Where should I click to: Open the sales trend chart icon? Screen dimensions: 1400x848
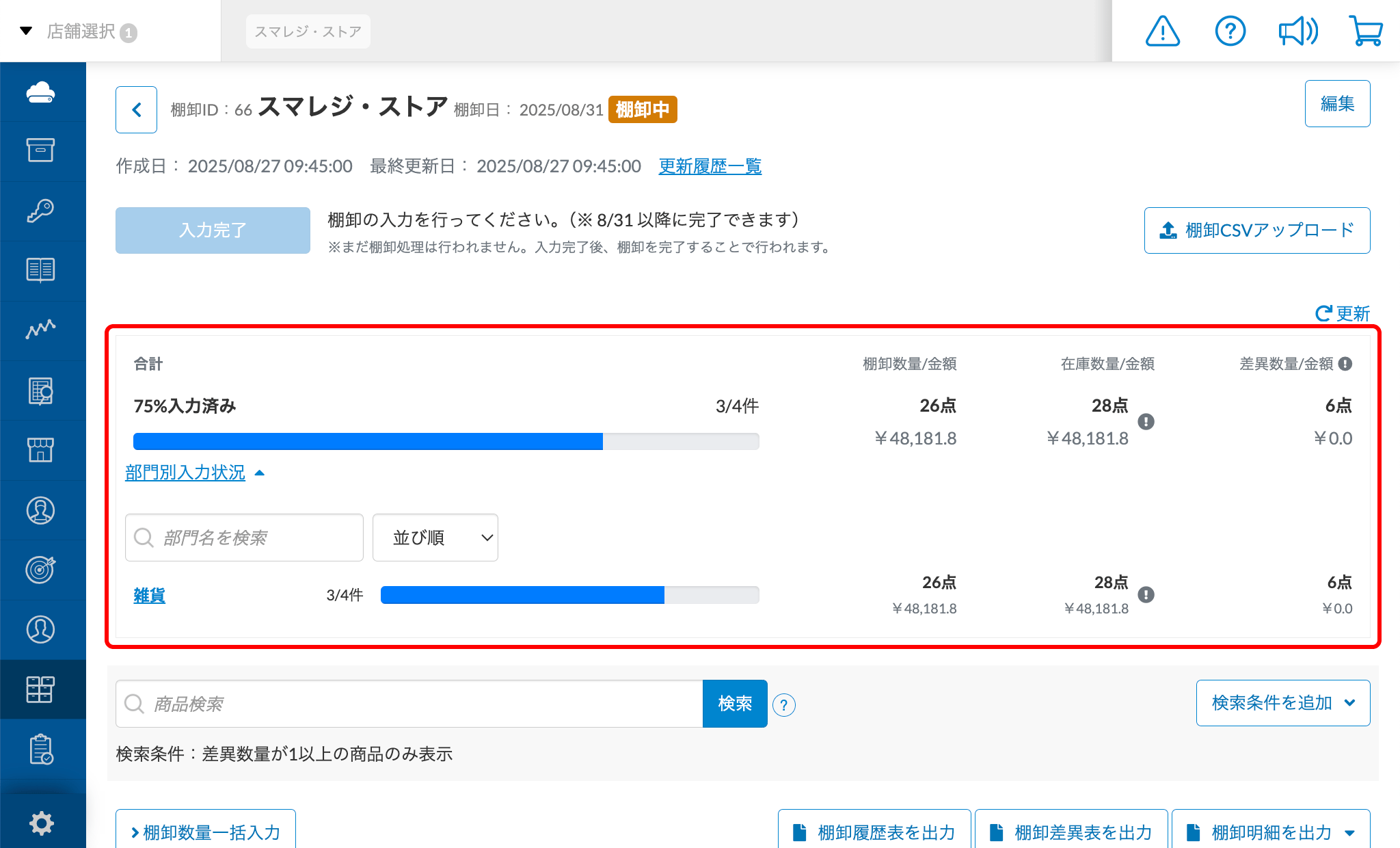point(42,330)
